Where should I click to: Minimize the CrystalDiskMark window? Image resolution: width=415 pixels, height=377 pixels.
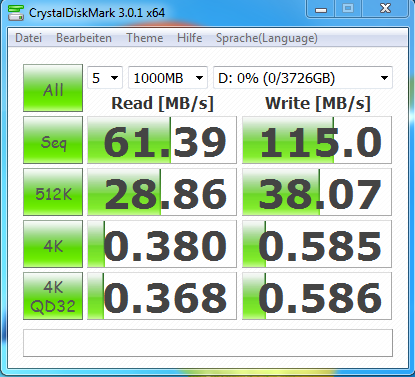[x=321, y=9]
